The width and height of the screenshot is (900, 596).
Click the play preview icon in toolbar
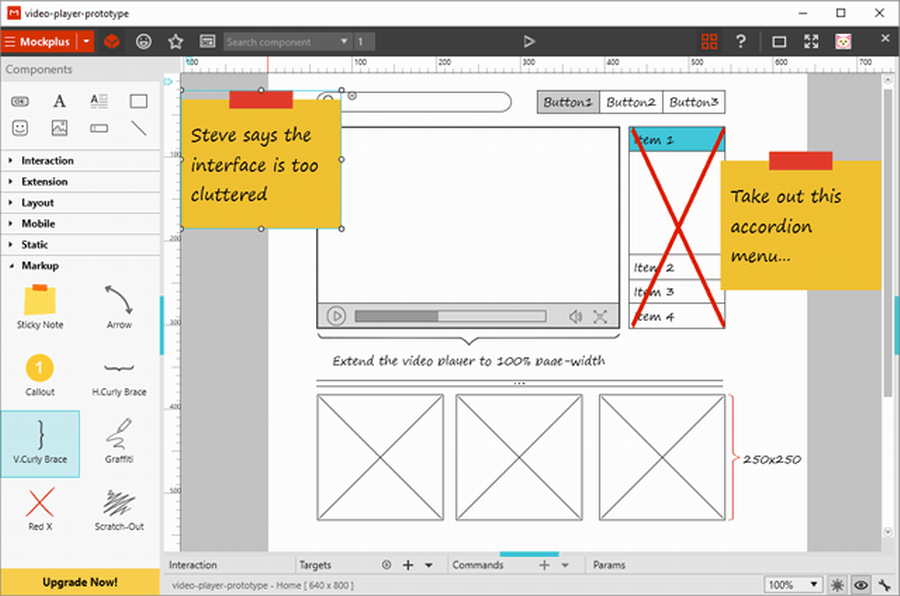coord(529,42)
